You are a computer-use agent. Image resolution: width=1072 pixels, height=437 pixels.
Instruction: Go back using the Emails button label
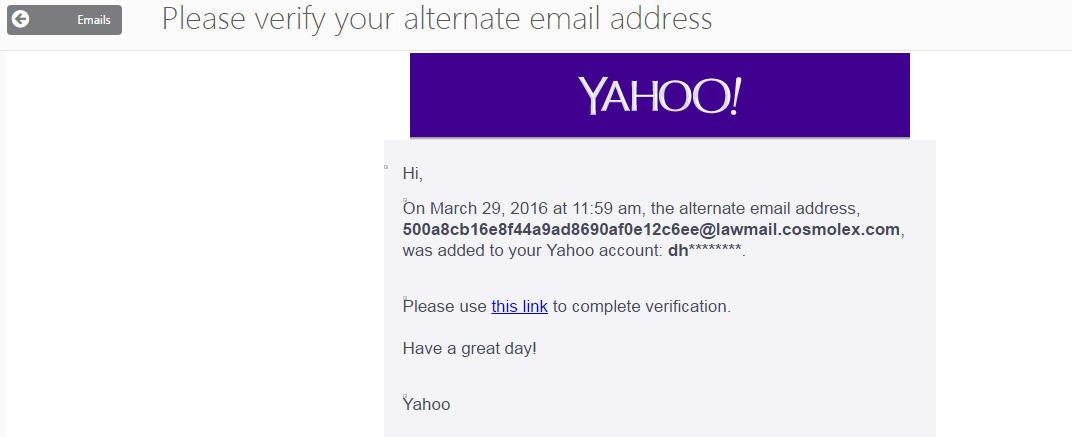coord(94,20)
